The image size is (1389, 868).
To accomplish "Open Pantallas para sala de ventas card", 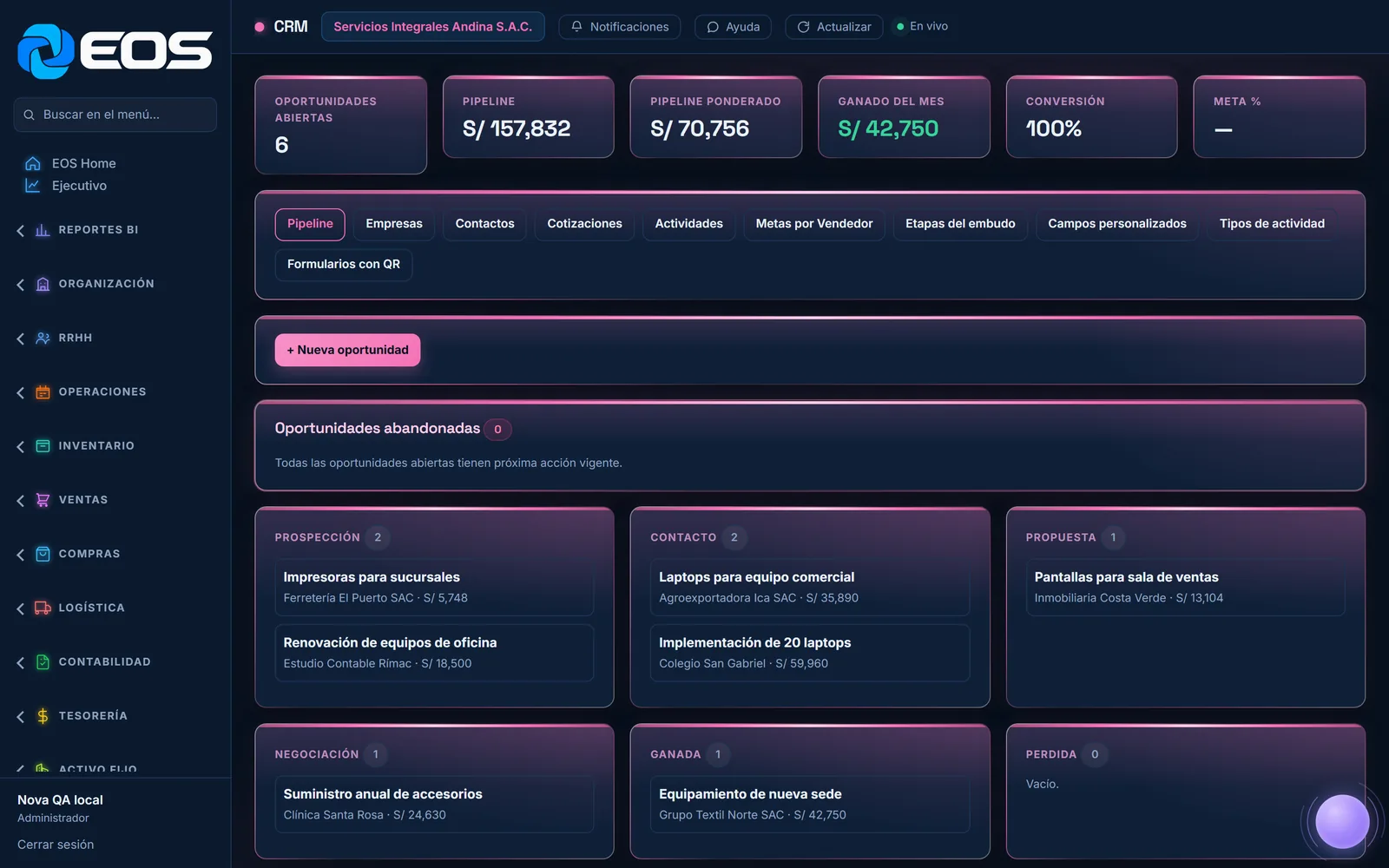I will point(1186,588).
